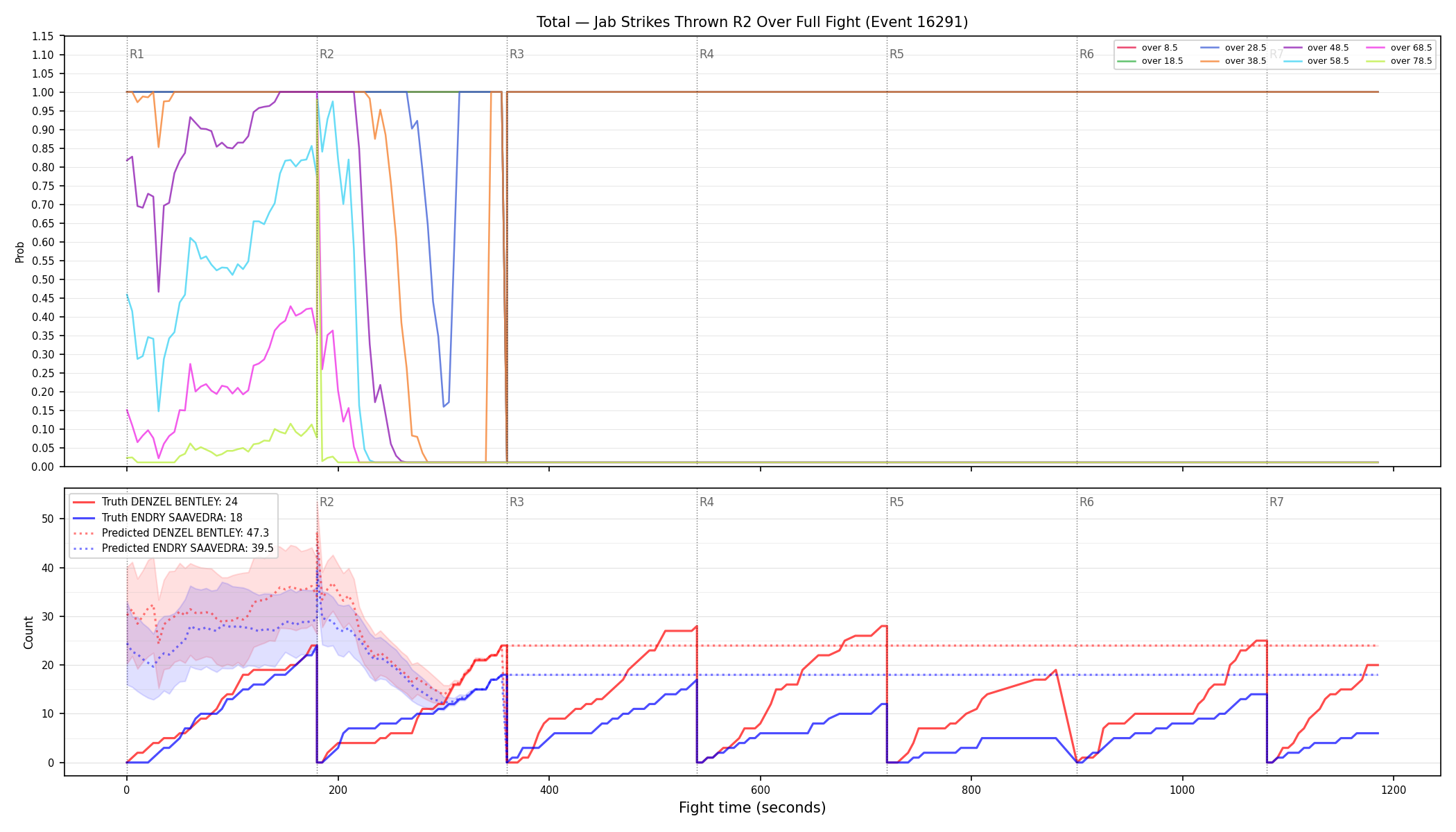Select the 'over 28.5' legend label
The width and height of the screenshot is (1456, 832).
coord(1246,48)
